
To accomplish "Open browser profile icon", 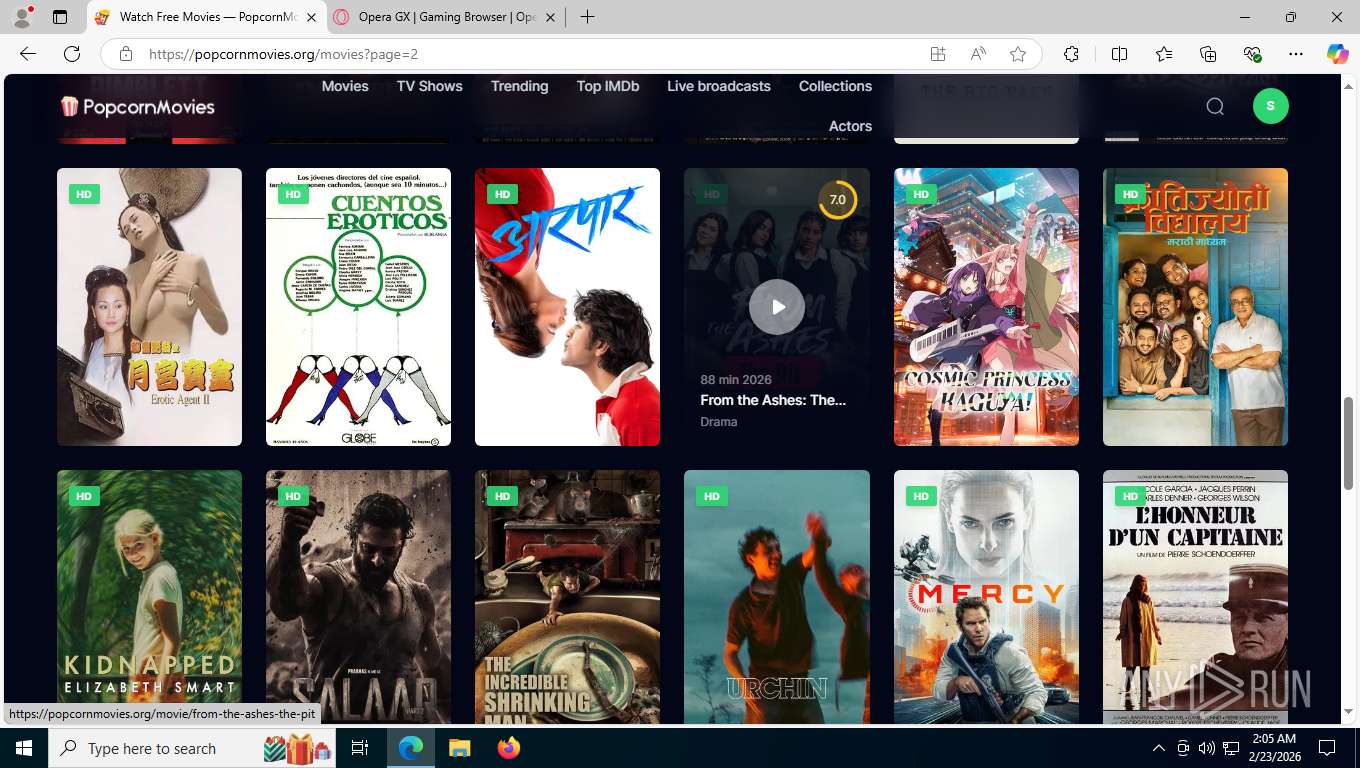I will [x=22, y=17].
